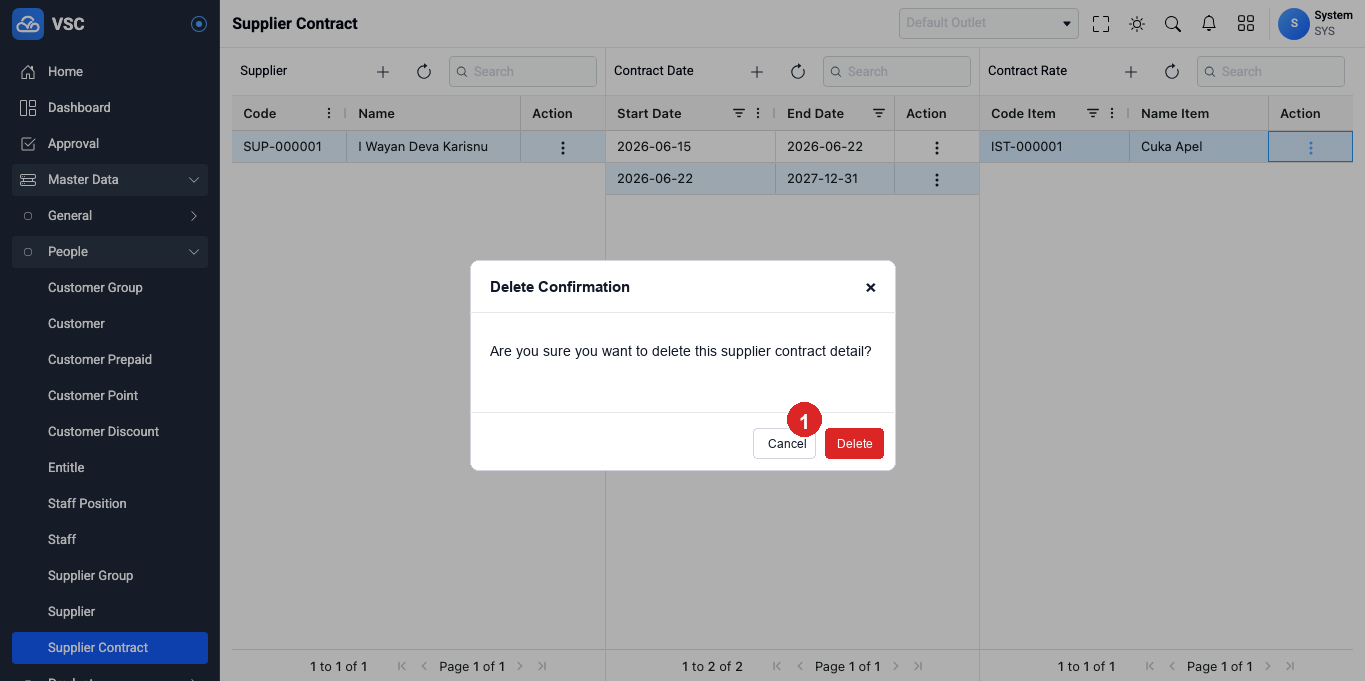Refresh the Contract Rate list

tap(1172, 72)
